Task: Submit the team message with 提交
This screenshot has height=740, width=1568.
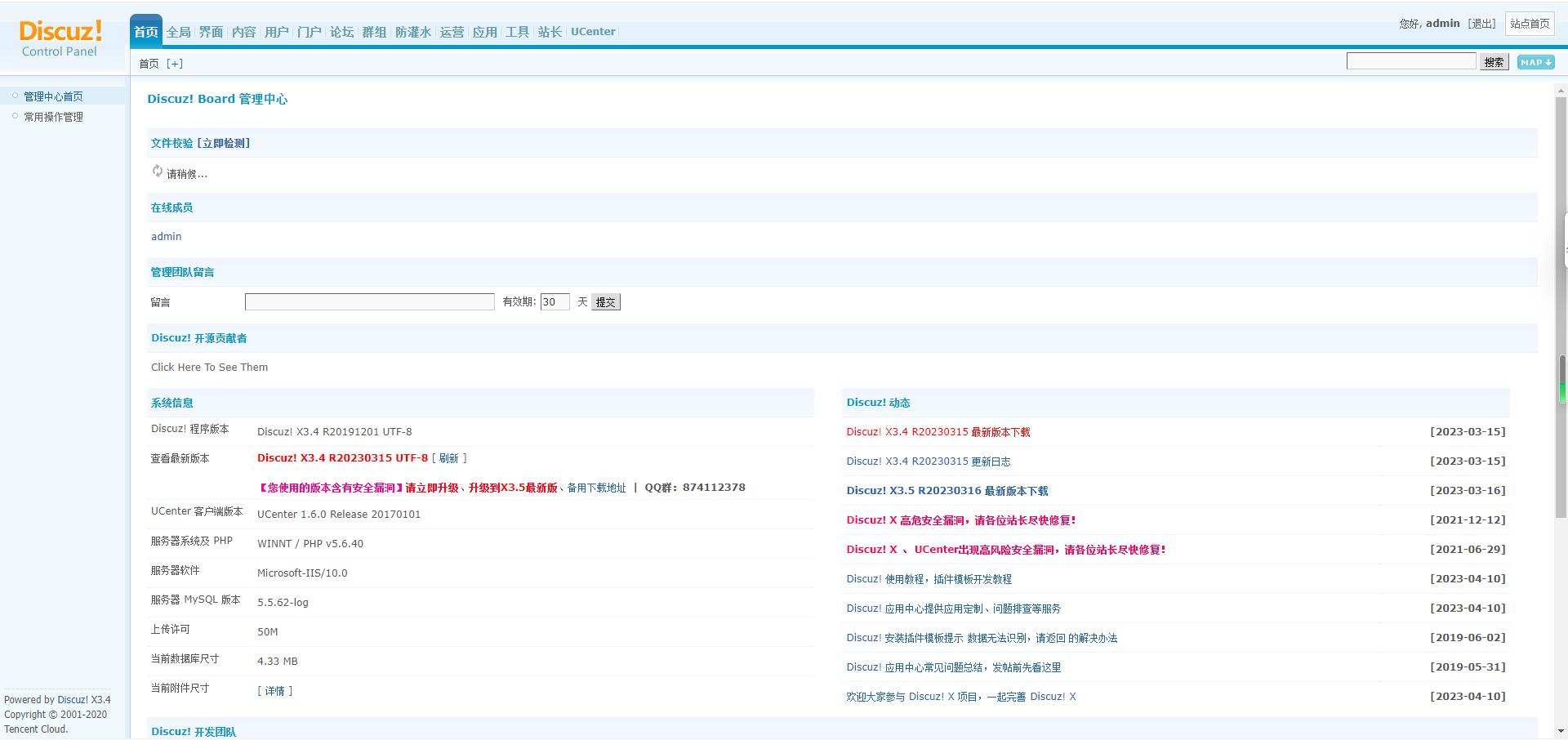Action: [x=606, y=302]
